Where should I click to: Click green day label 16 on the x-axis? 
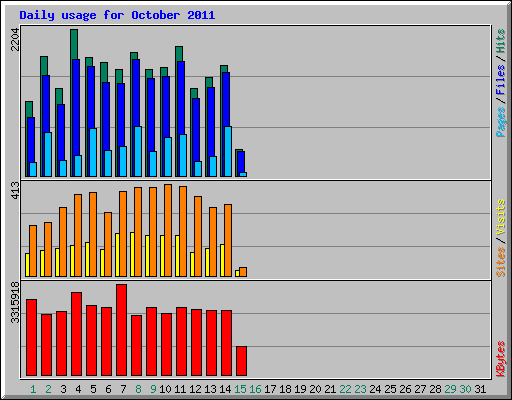point(255,389)
